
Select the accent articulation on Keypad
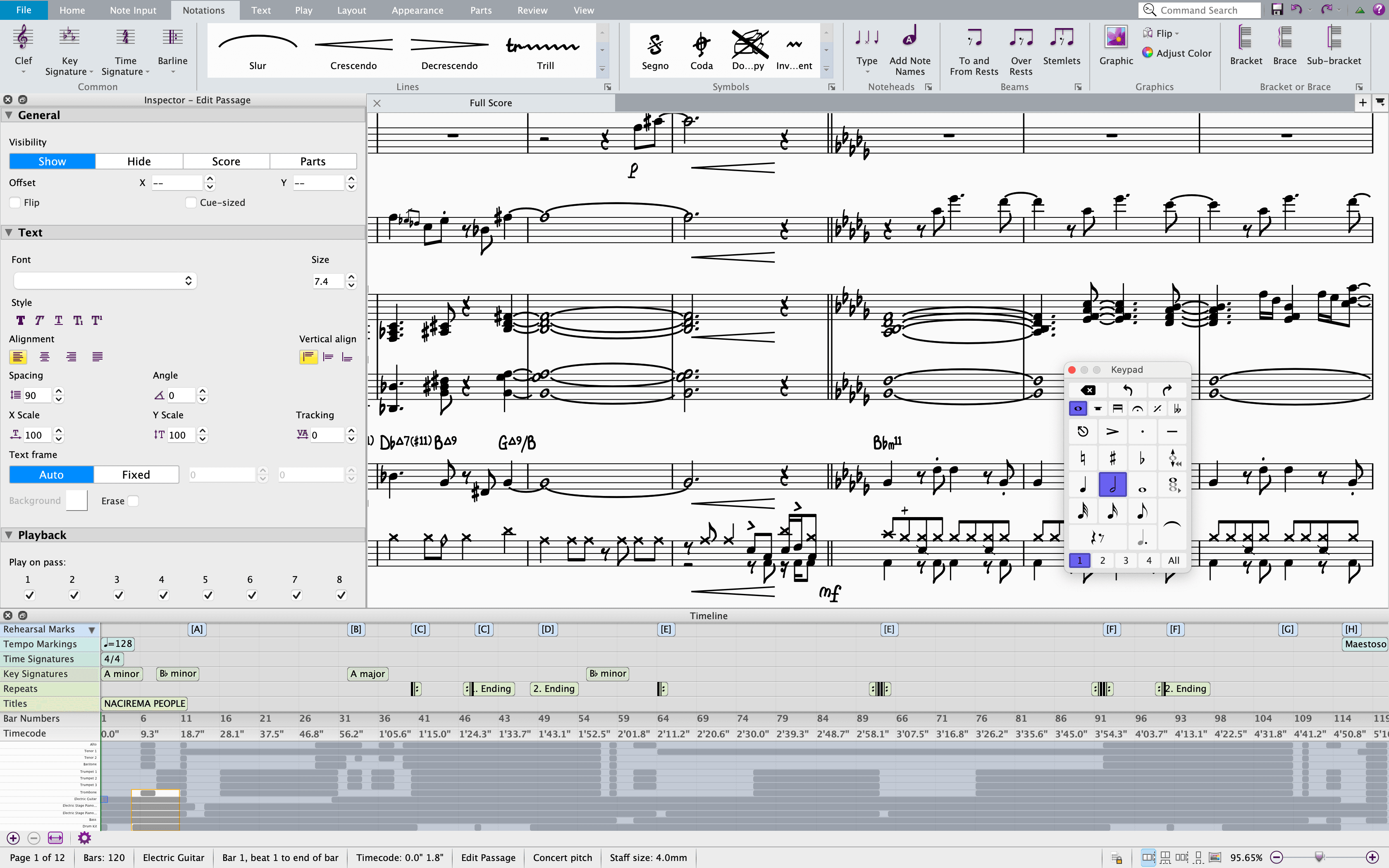[1112, 431]
